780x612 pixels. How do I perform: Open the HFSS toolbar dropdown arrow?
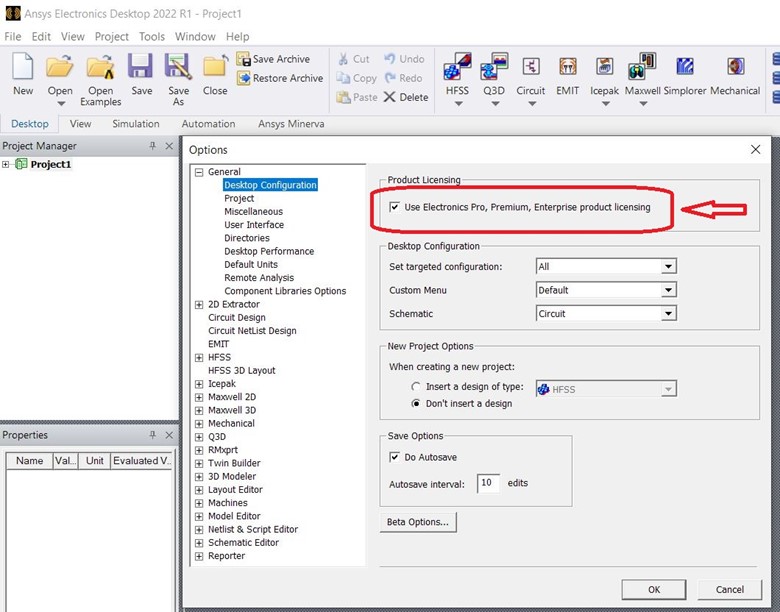459,104
